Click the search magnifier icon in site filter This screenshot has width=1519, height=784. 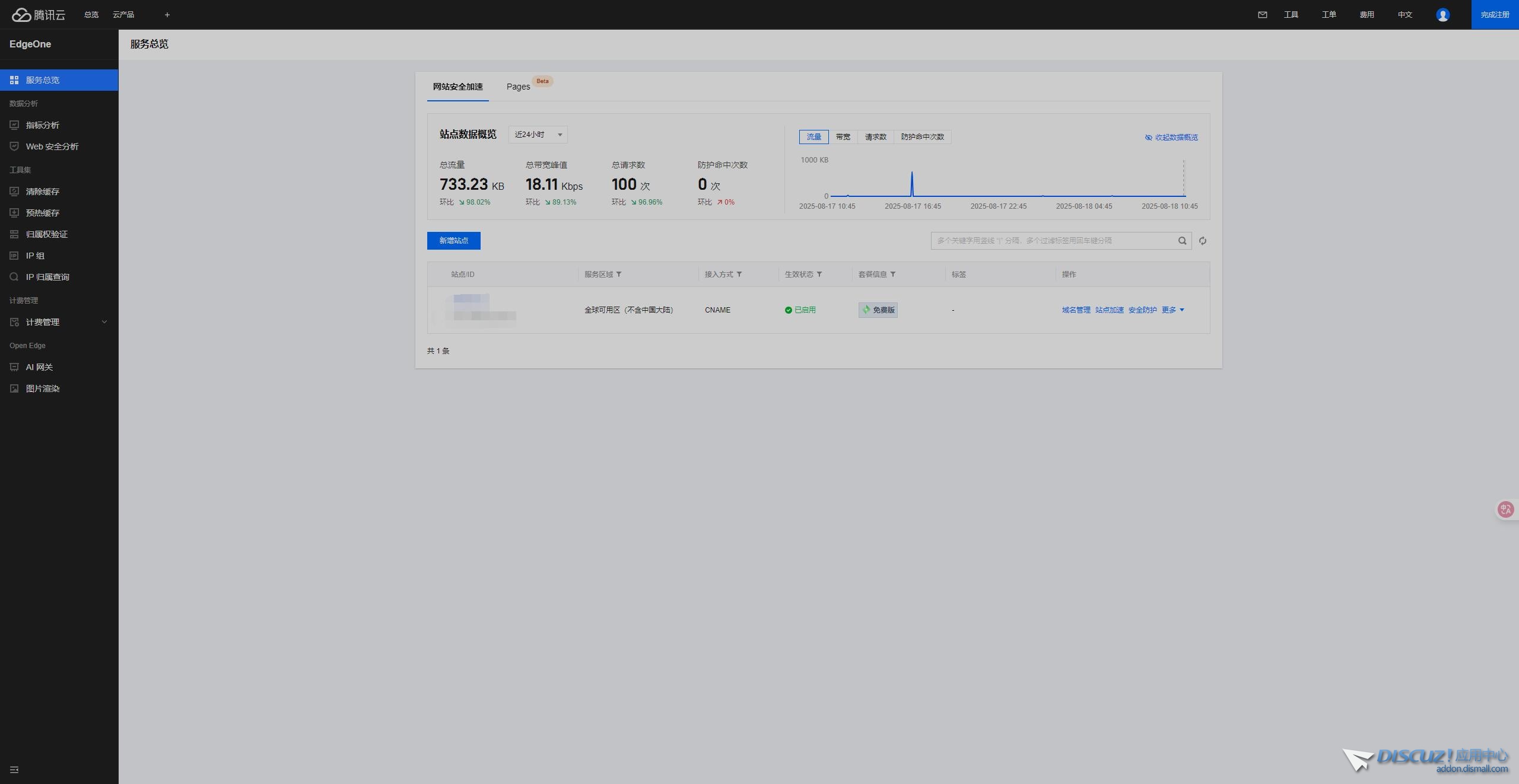pyautogui.click(x=1182, y=241)
